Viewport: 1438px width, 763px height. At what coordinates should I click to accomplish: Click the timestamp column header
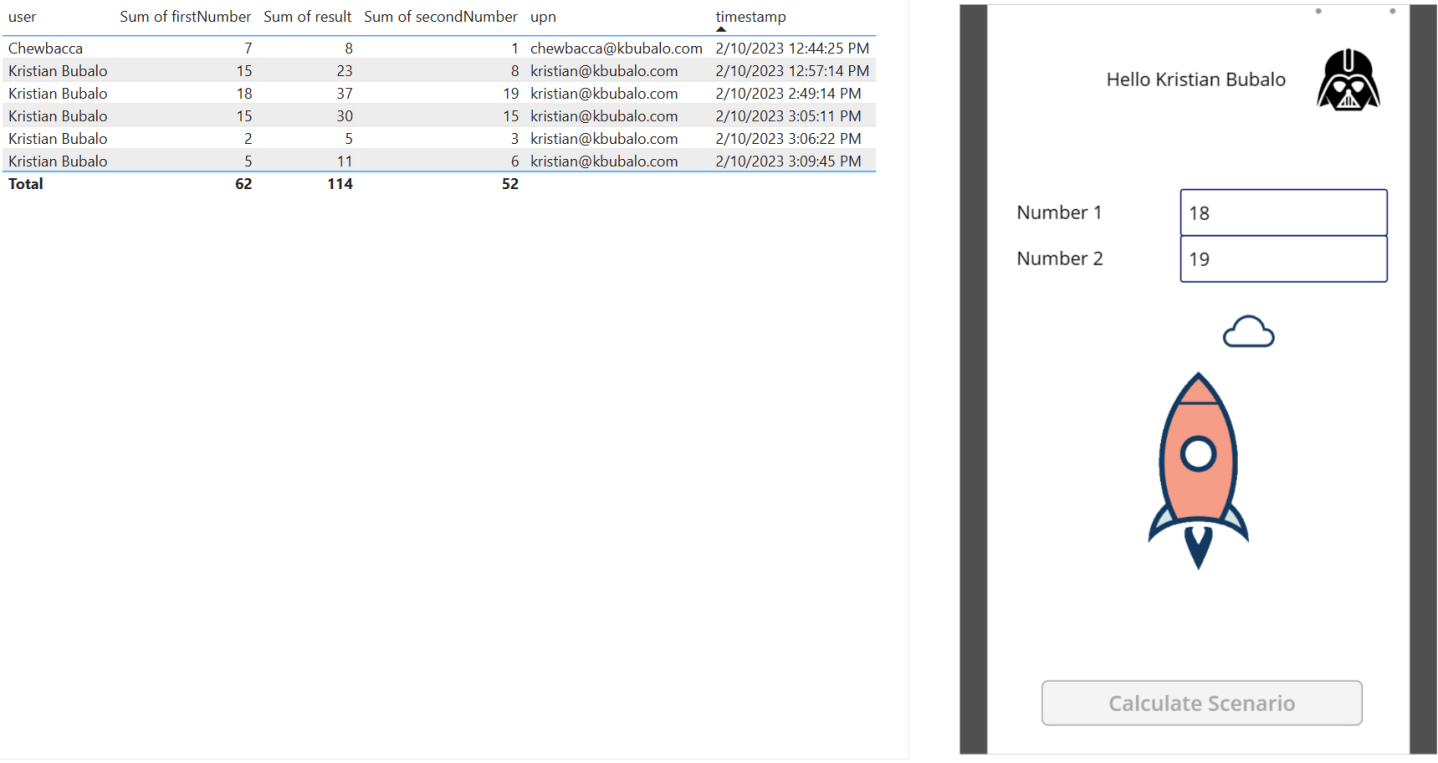(x=751, y=17)
